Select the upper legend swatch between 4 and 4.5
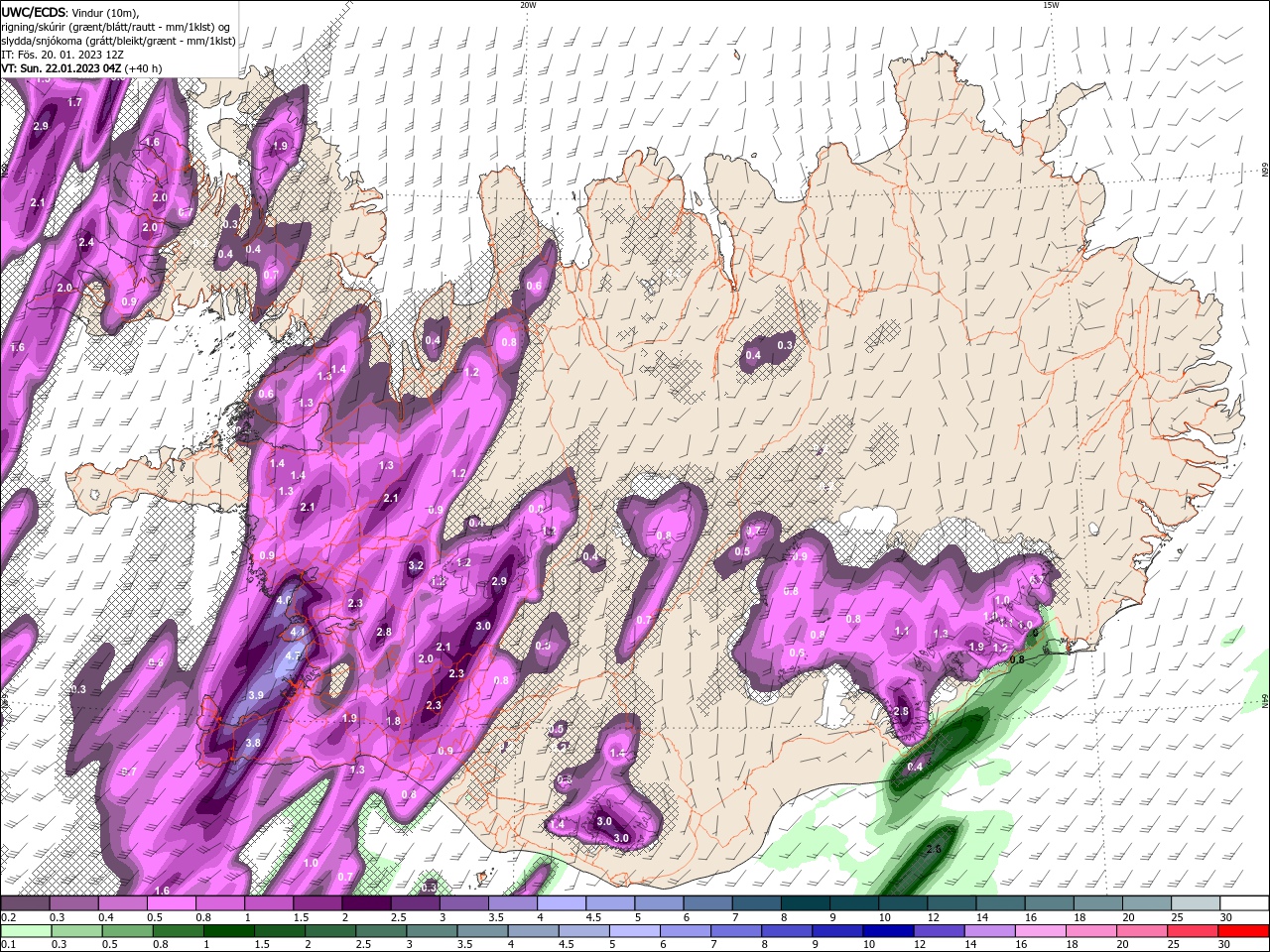The image size is (1270, 952). point(560,903)
